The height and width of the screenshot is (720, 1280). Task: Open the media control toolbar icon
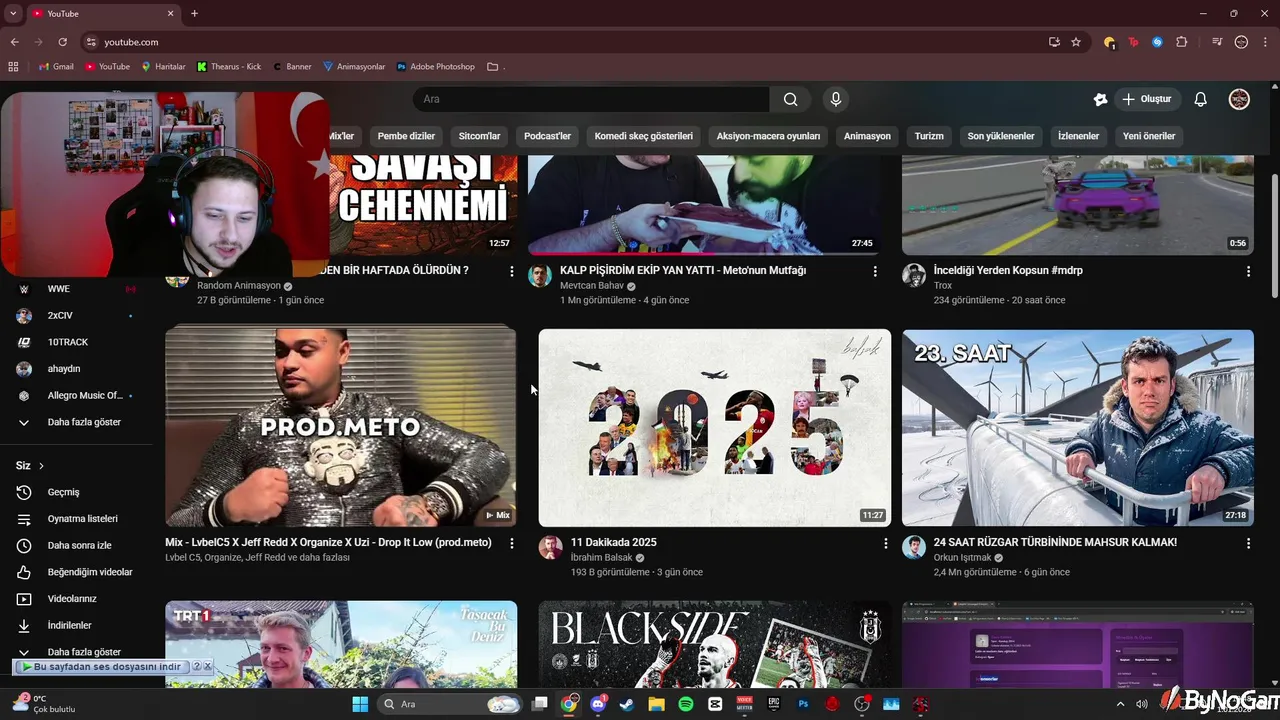click(1217, 42)
